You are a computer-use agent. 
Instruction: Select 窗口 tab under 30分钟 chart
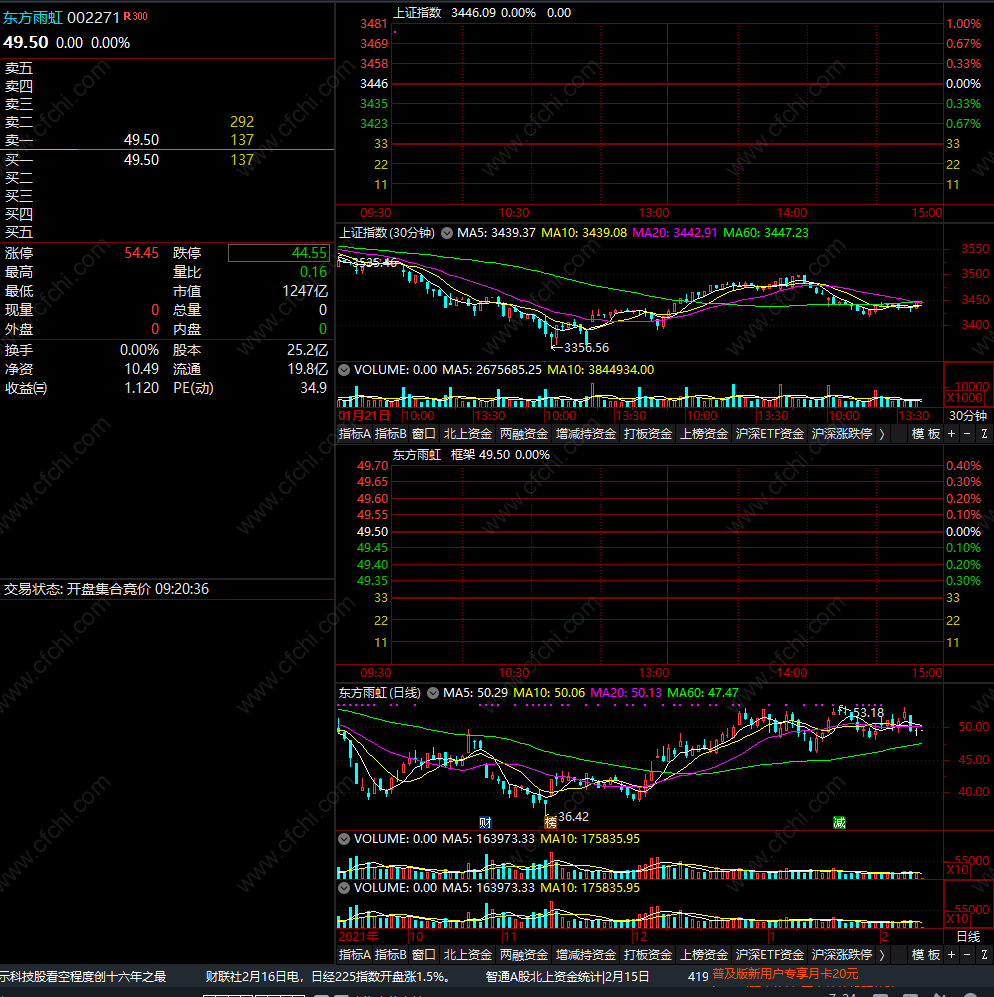coord(424,434)
